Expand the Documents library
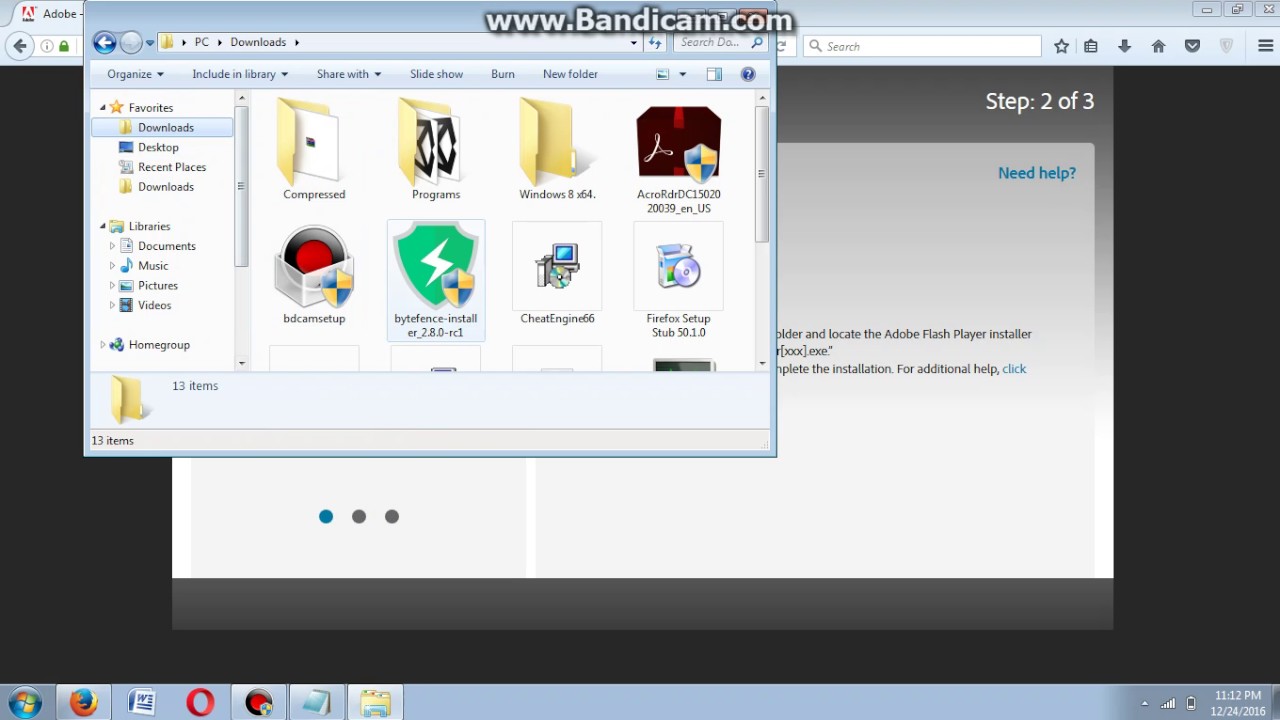1280x720 pixels. coord(112,246)
